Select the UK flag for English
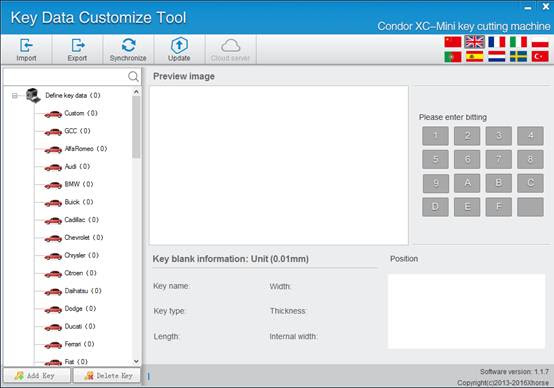Image resolution: width=554 pixels, height=388 pixels. point(474,42)
